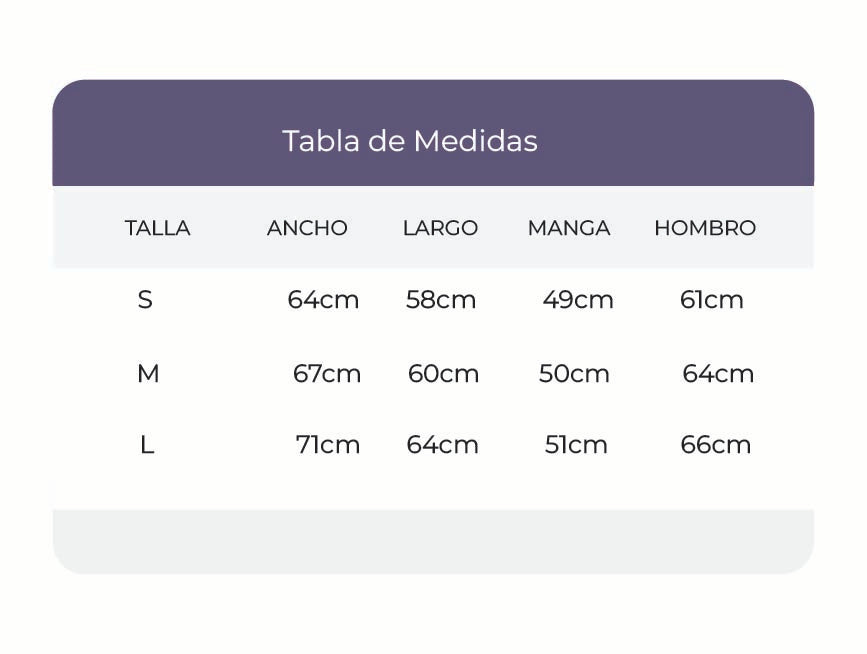Select the ANCHO column header
Screen dimensions: 867x654
point(307,228)
